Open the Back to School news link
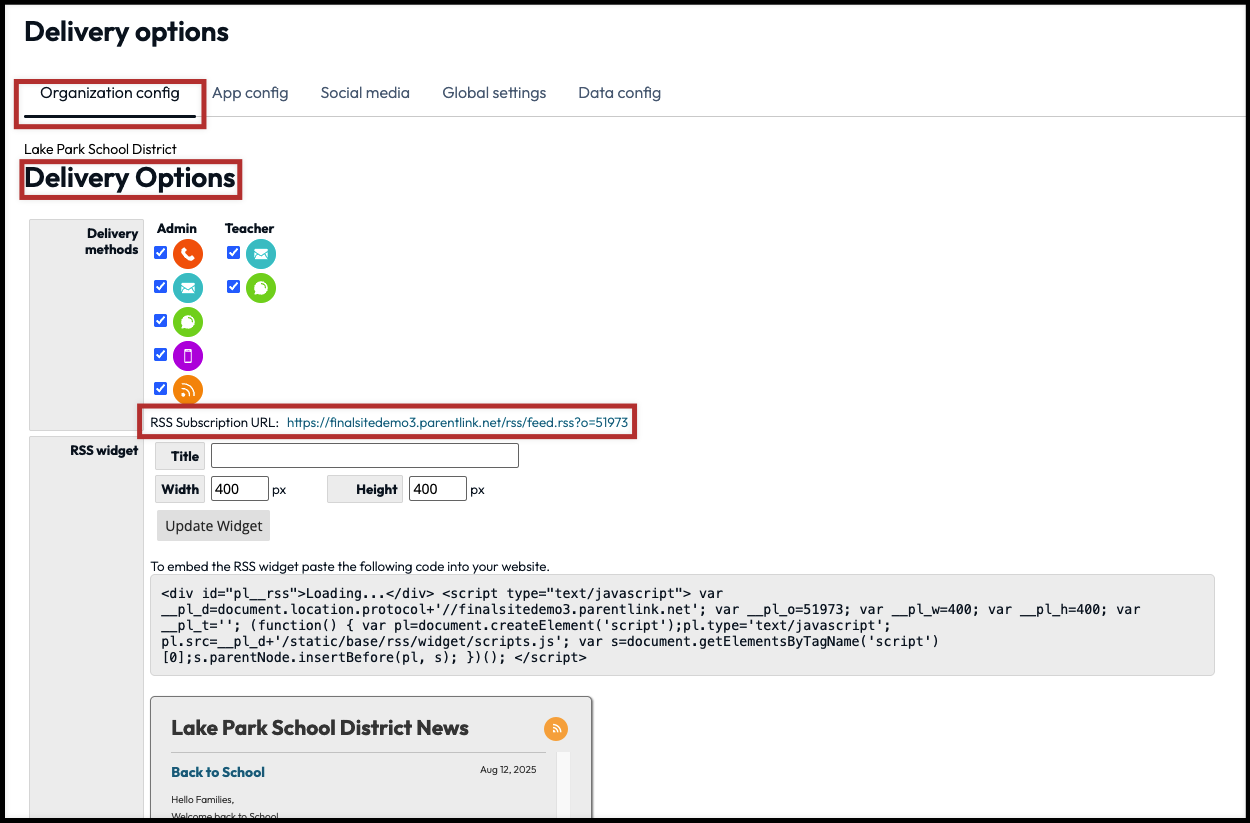 (x=218, y=772)
